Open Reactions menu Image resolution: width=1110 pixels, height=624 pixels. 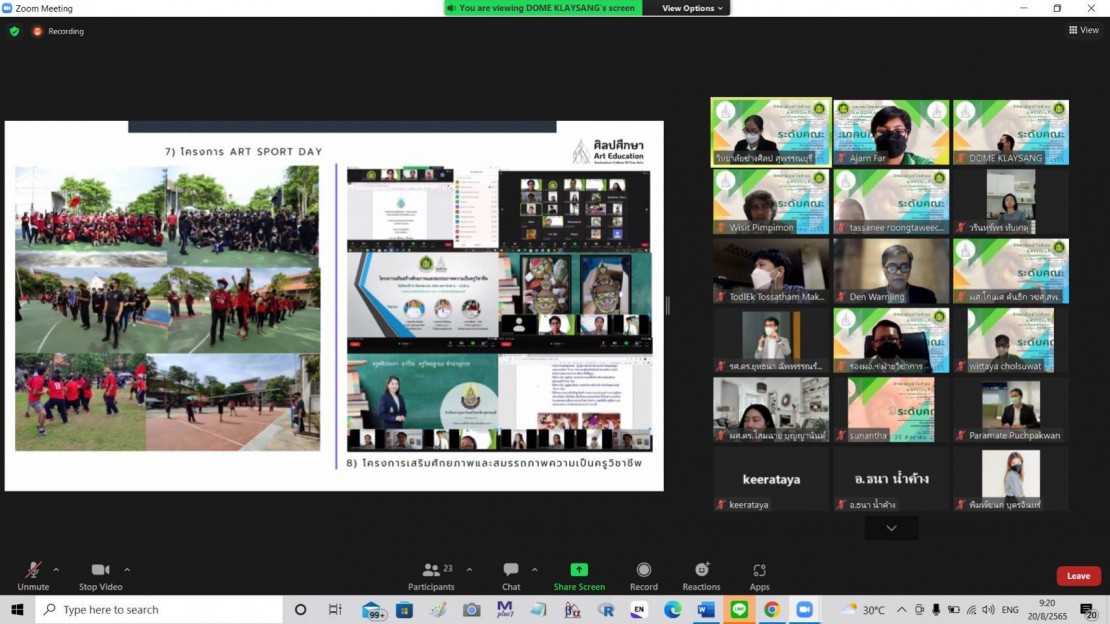702,577
